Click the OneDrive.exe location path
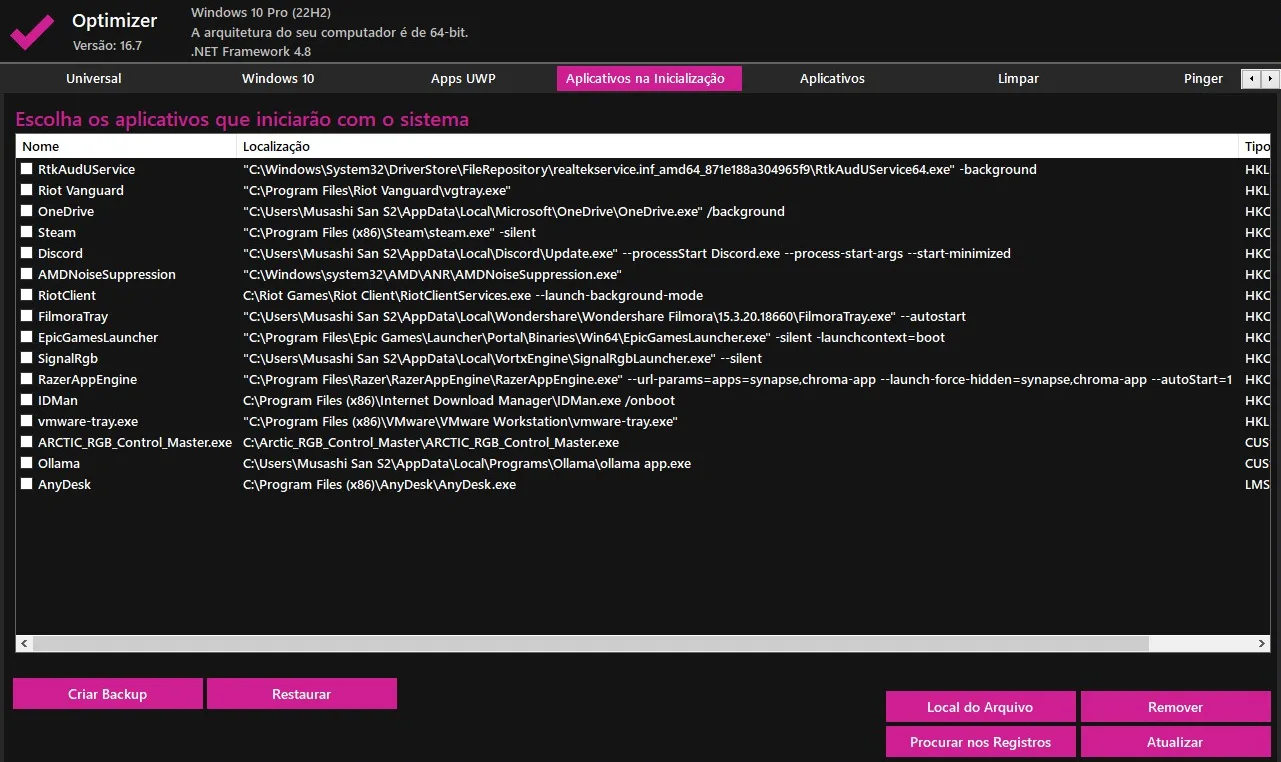 pos(514,212)
